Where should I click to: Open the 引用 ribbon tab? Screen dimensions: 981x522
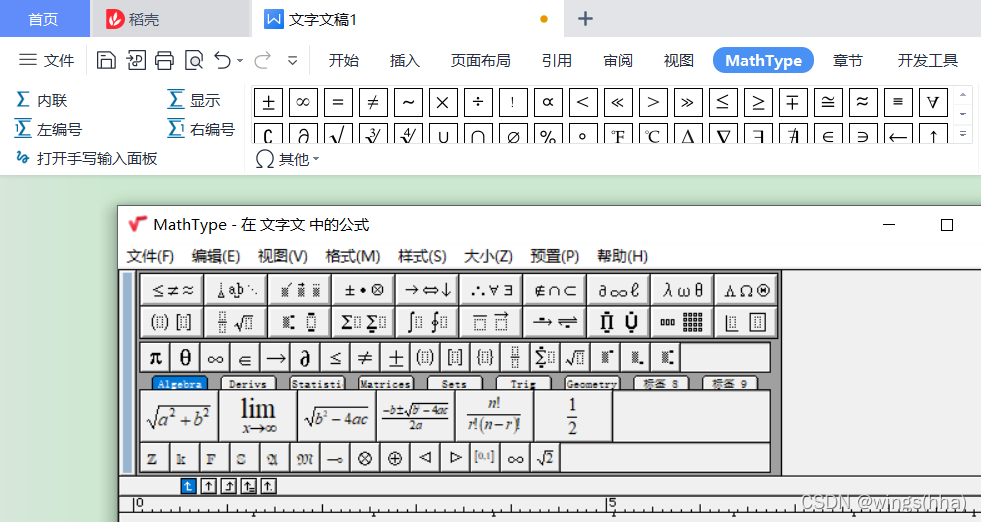(x=557, y=60)
